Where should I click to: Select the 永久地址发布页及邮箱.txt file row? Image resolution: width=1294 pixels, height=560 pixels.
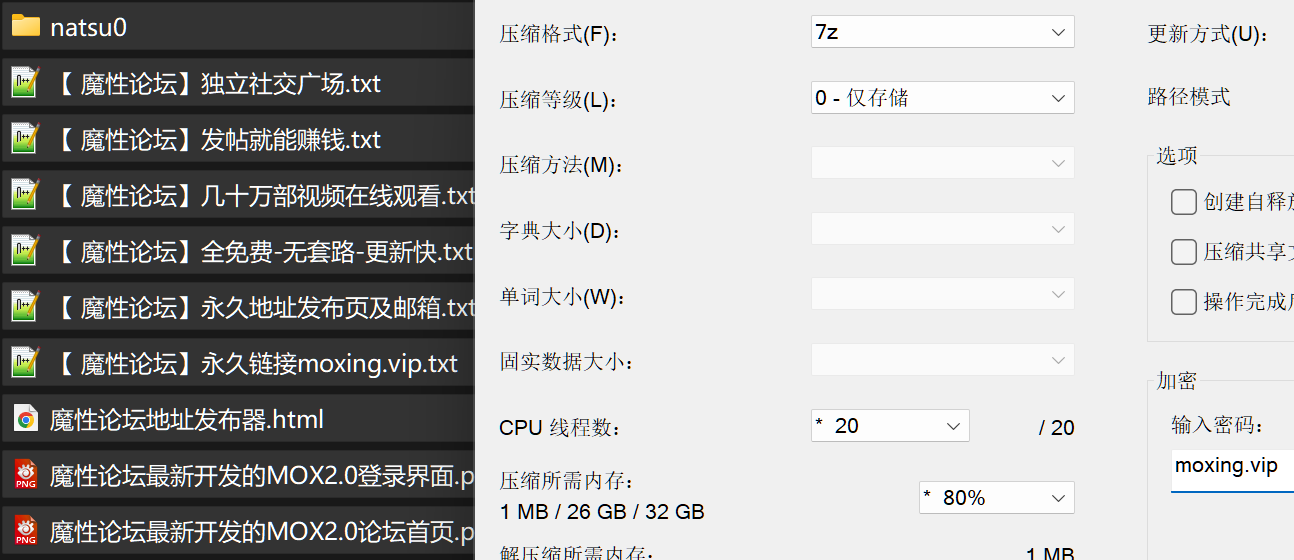[237, 307]
